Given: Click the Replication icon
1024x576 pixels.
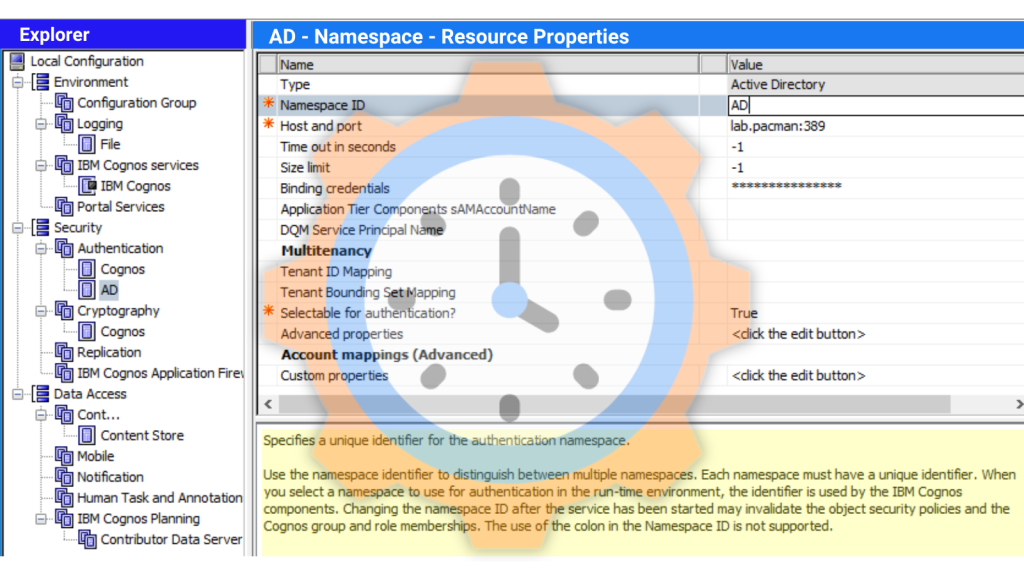Looking at the screenshot, I should tap(64, 353).
